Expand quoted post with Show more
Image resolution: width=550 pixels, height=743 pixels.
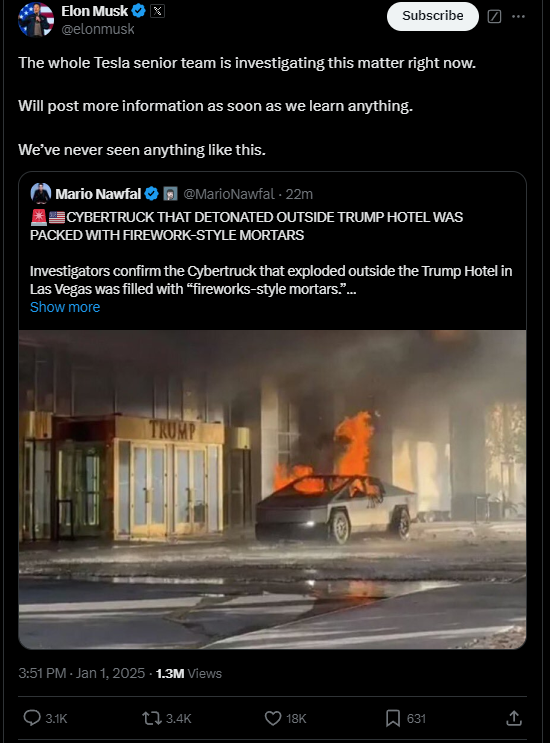click(65, 307)
